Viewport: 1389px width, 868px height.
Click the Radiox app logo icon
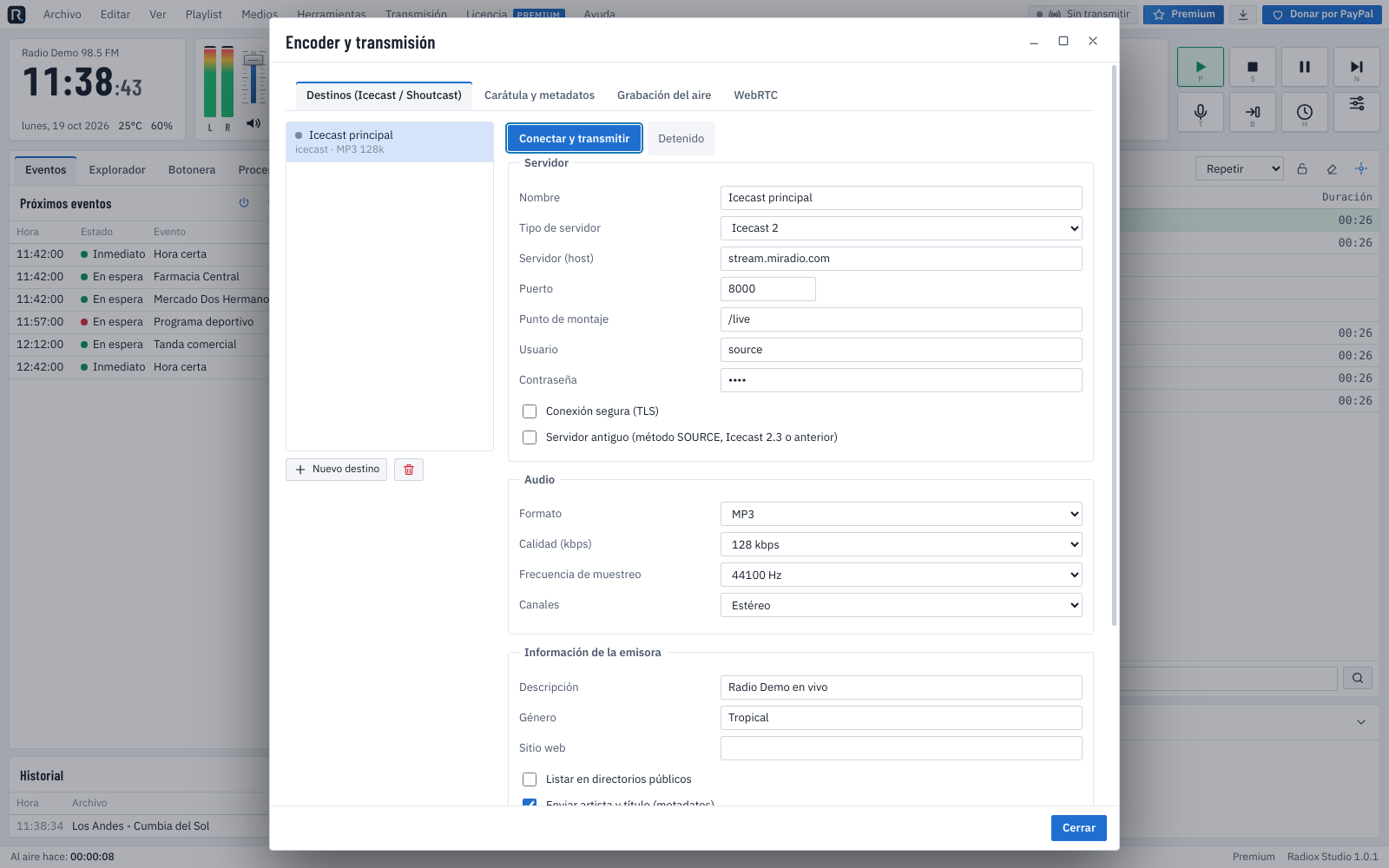(16, 14)
